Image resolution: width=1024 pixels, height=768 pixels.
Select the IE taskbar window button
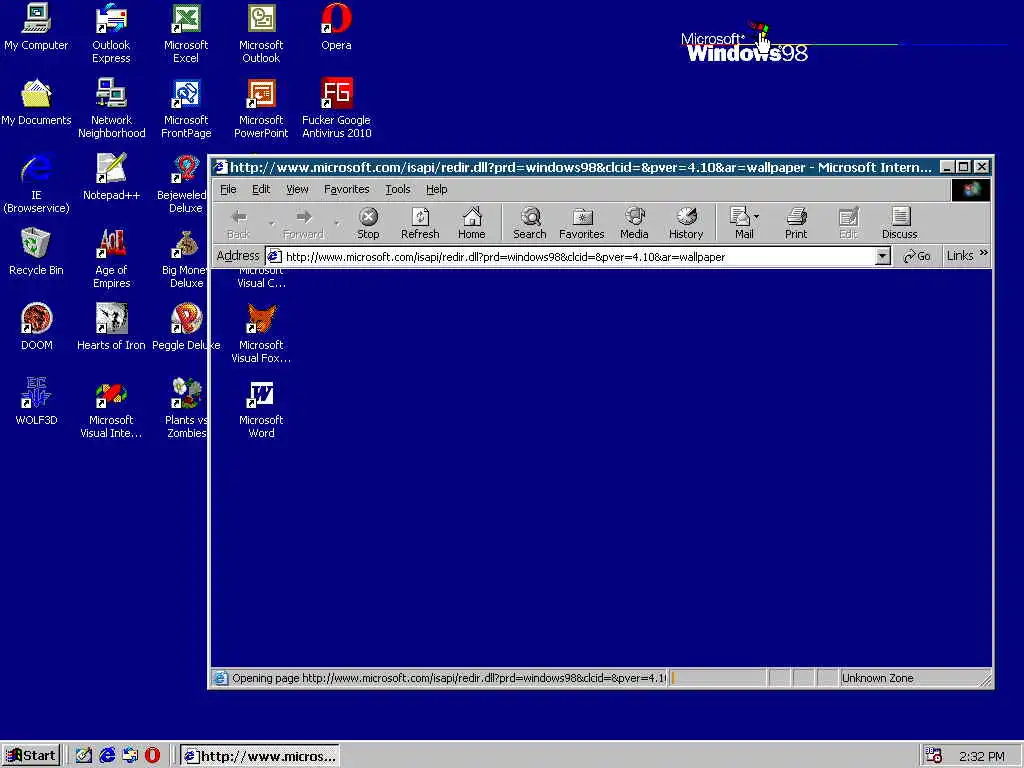[x=259, y=756]
